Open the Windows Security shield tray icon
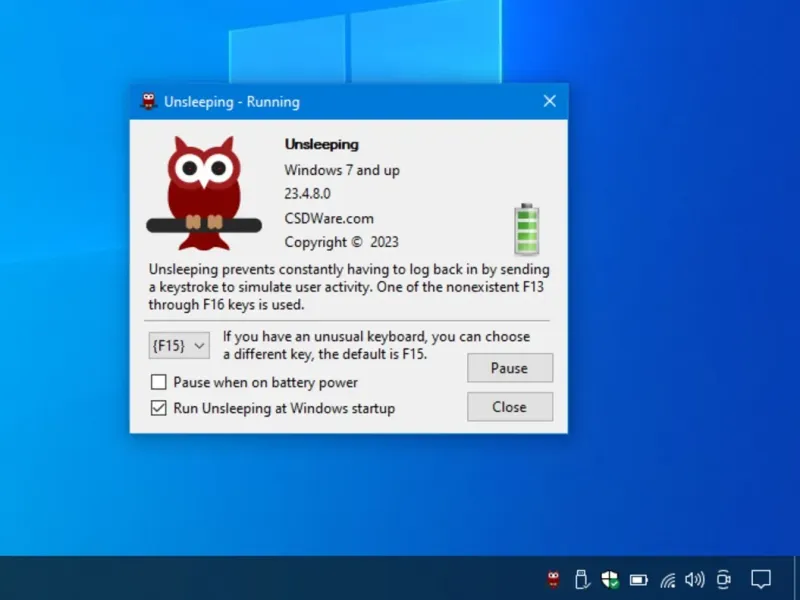 click(610, 580)
